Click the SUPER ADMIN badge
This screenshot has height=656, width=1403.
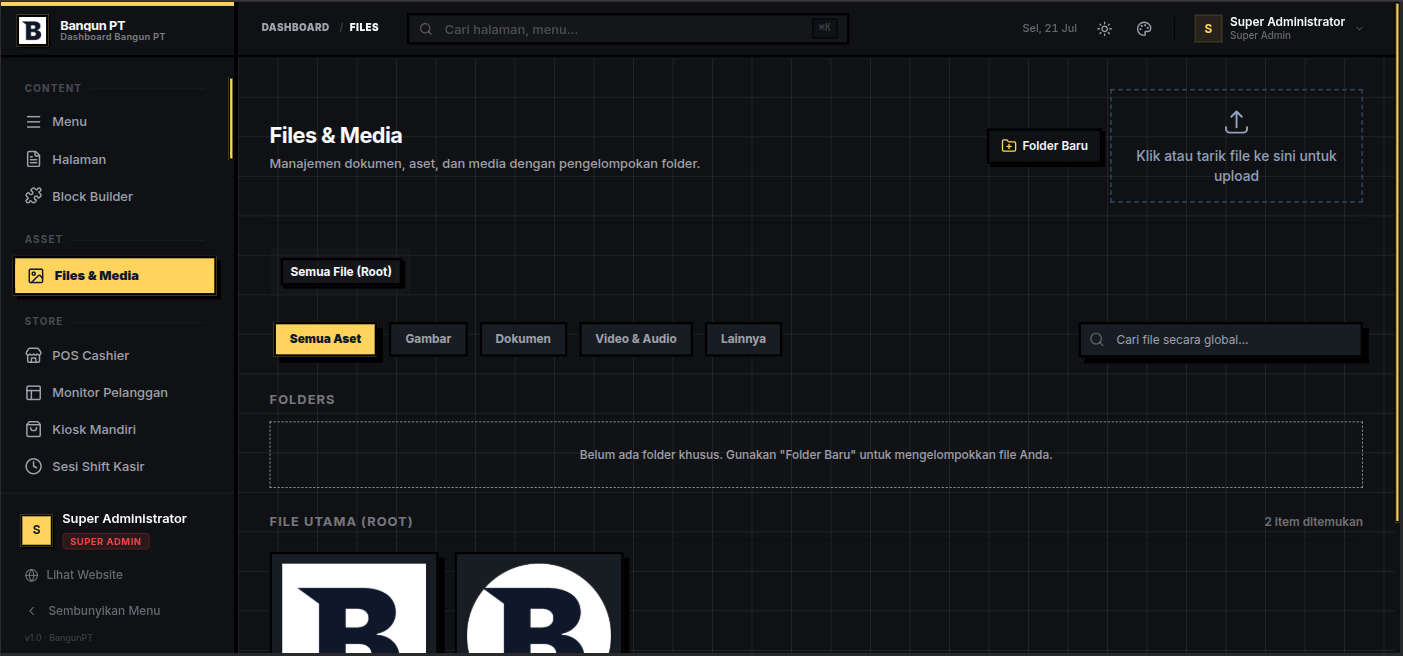click(106, 541)
